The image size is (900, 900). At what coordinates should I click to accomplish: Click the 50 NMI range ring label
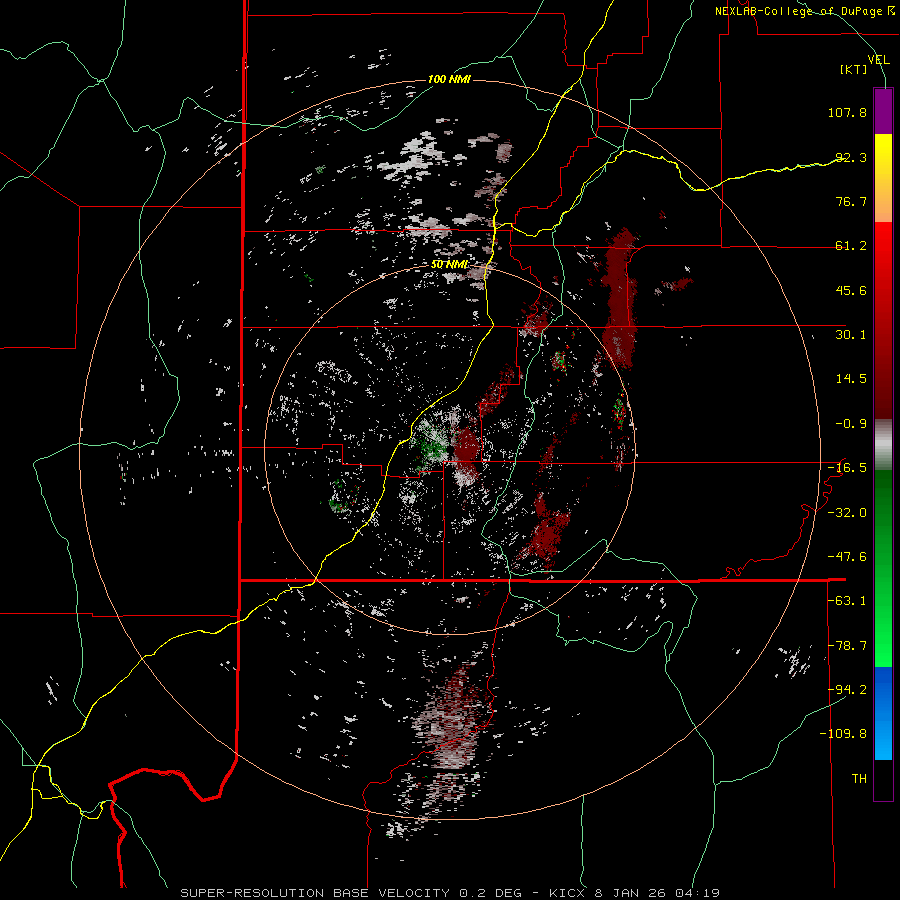pos(449,265)
